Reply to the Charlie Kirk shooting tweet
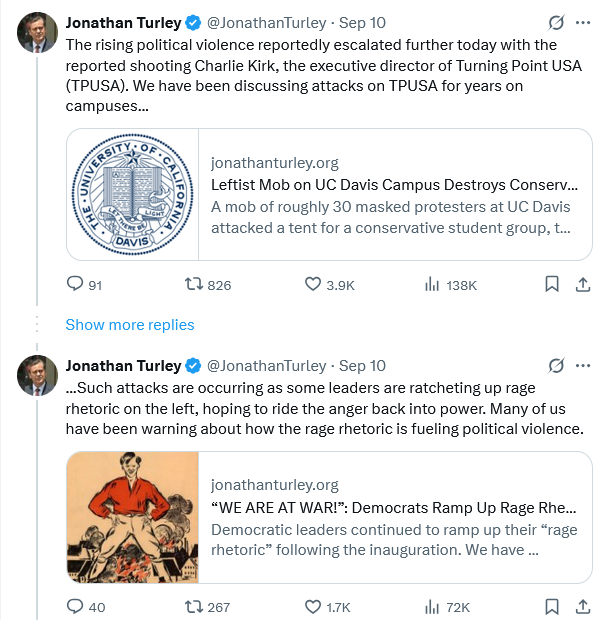Viewport: 608px width, 620px height. pos(75,285)
